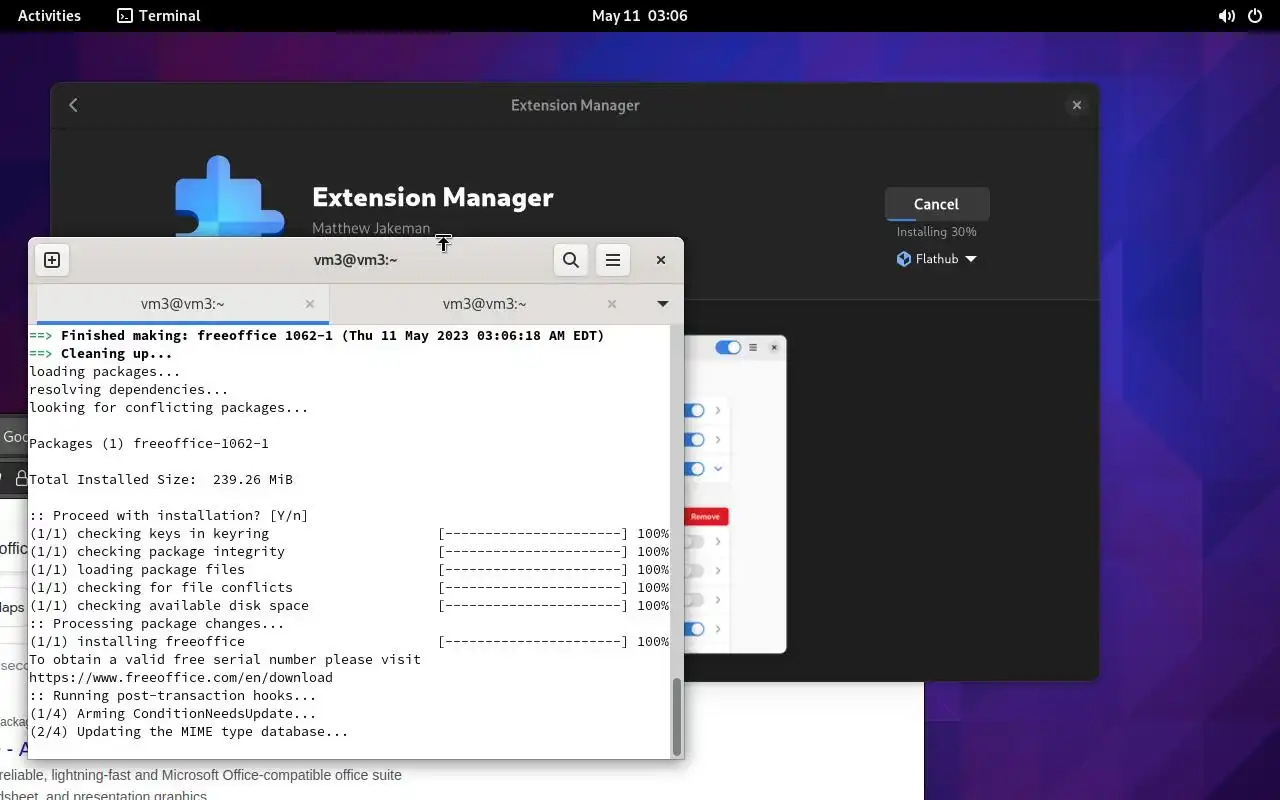Click 'Updating the MIME type database...' line
Screen dimensions: 1280x800
point(189,731)
